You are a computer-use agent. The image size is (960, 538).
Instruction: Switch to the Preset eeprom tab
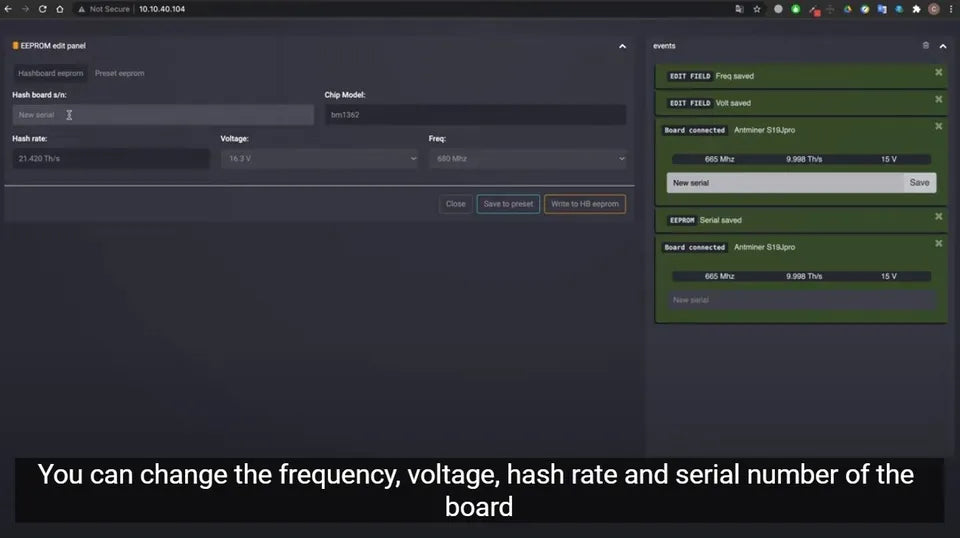pyautogui.click(x=118, y=73)
